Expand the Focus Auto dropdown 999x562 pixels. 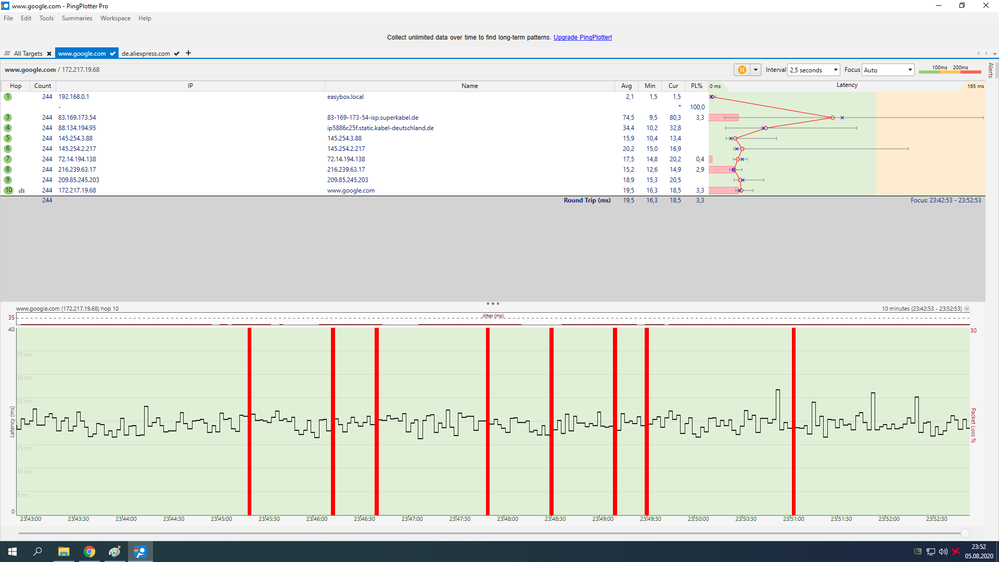(x=887, y=70)
